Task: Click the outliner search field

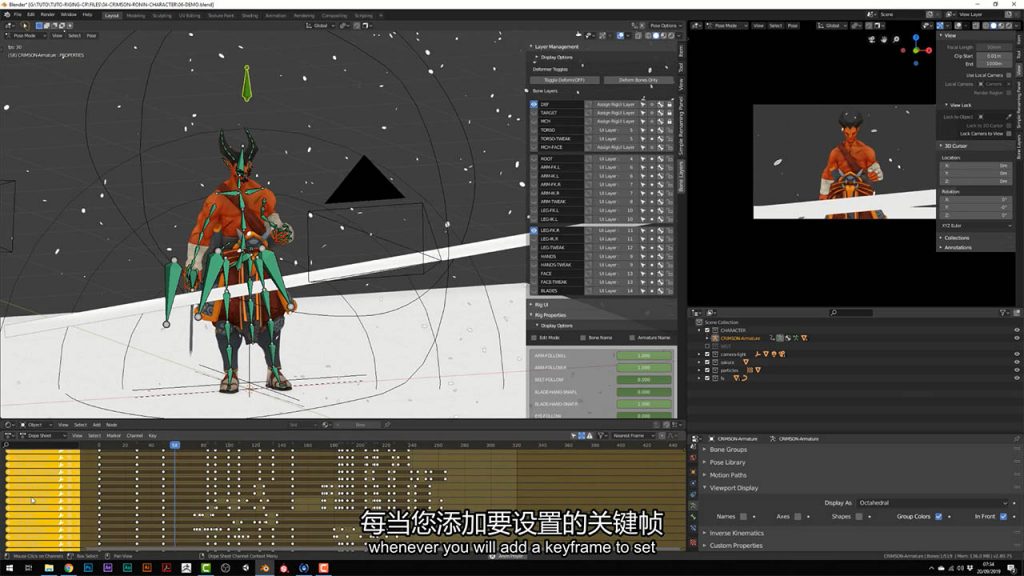Action: (x=851, y=313)
